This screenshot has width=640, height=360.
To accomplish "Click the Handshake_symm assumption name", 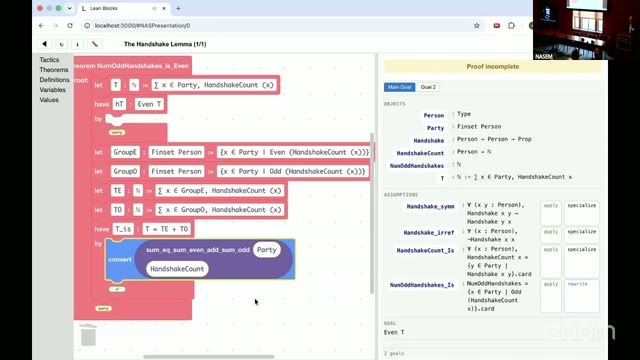I will (430, 207).
